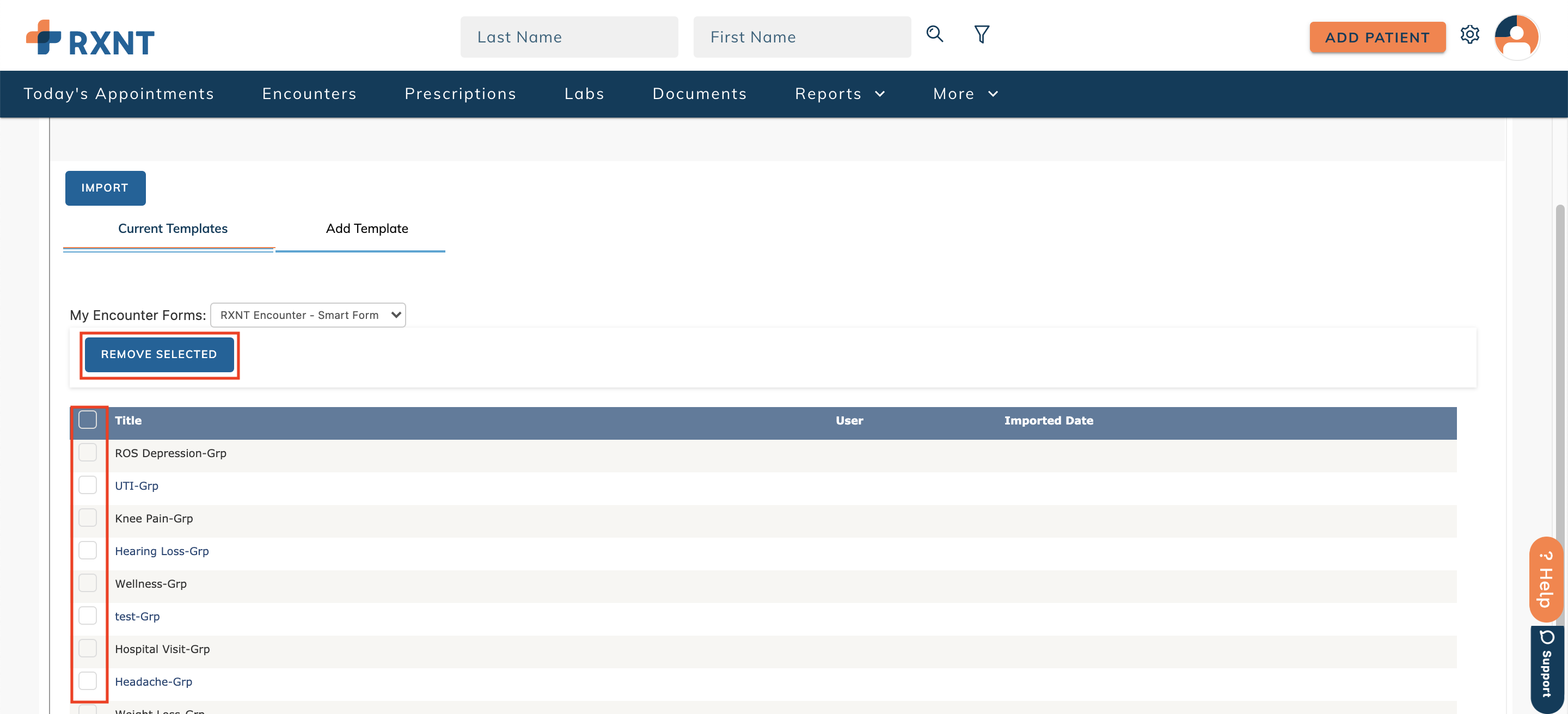1568x714 pixels.
Task: Expand the Reports menu
Action: tap(840, 94)
